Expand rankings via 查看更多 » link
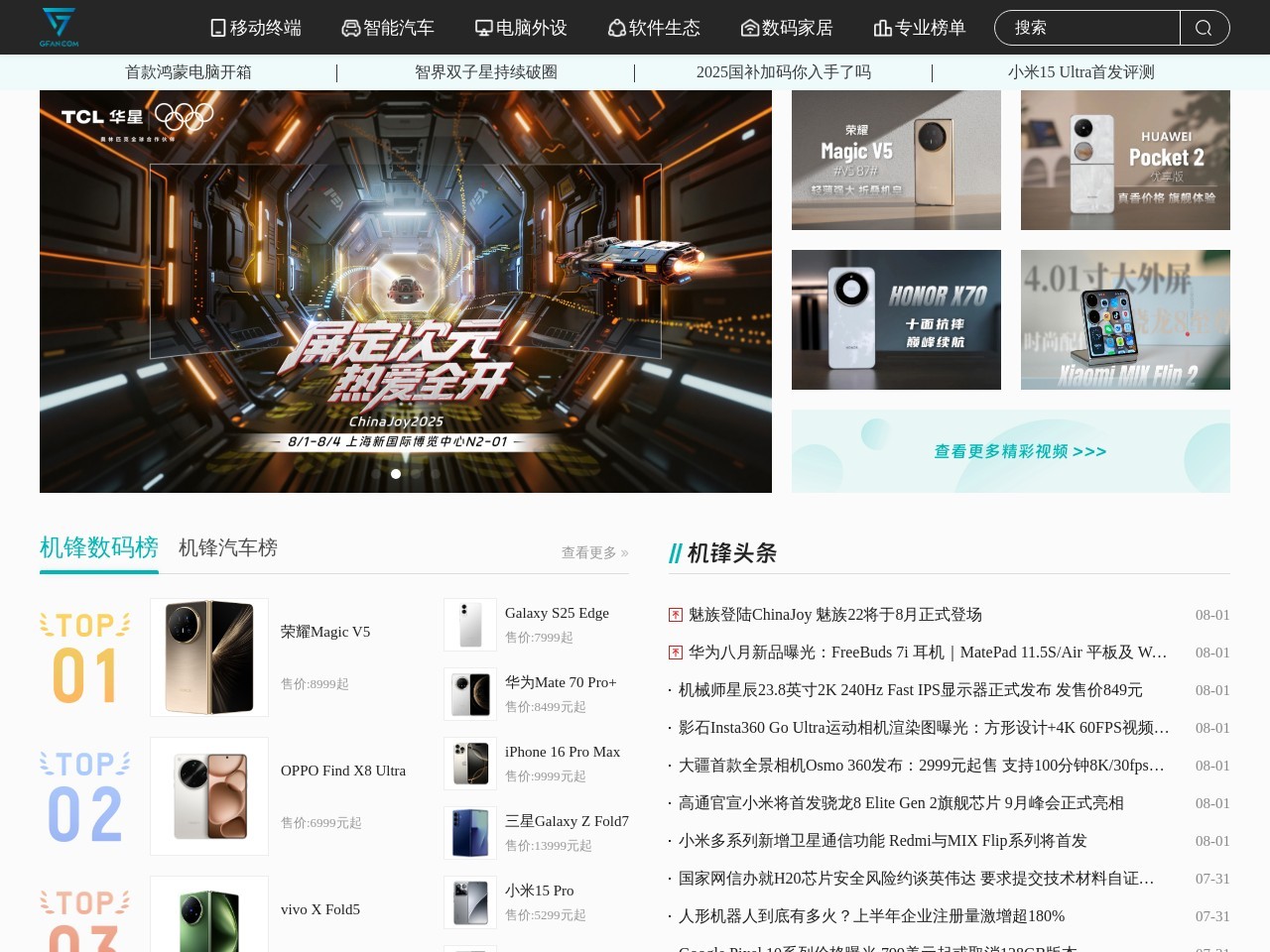 click(x=594, y=552)
